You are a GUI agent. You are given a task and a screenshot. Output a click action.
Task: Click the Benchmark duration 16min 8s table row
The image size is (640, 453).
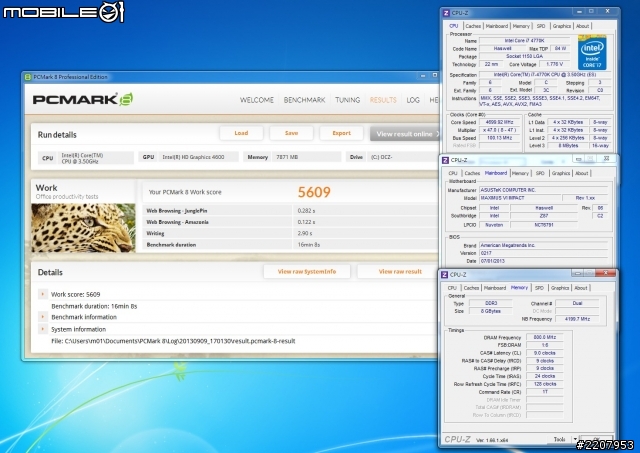[291, 245]
